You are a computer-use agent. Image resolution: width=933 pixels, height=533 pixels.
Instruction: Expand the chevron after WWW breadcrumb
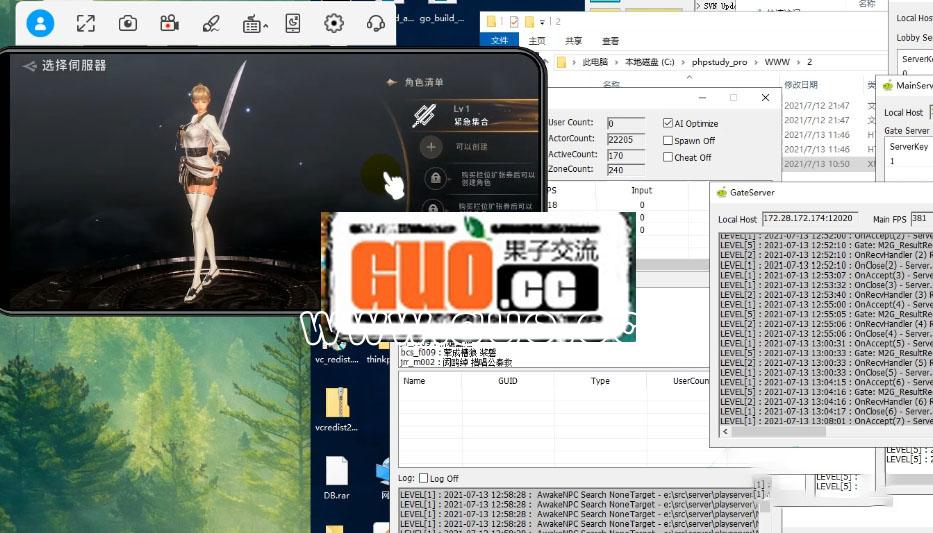tap(798, 62)
